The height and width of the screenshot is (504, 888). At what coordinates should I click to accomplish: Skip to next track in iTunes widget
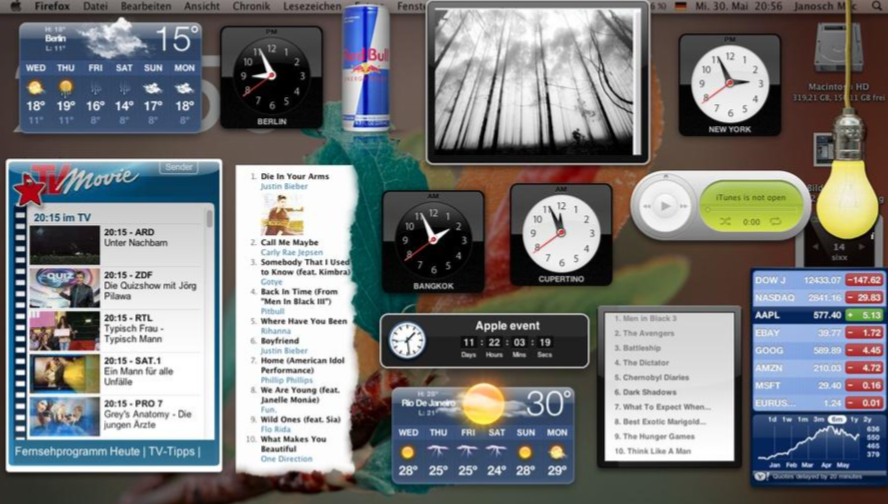[684, 206]
